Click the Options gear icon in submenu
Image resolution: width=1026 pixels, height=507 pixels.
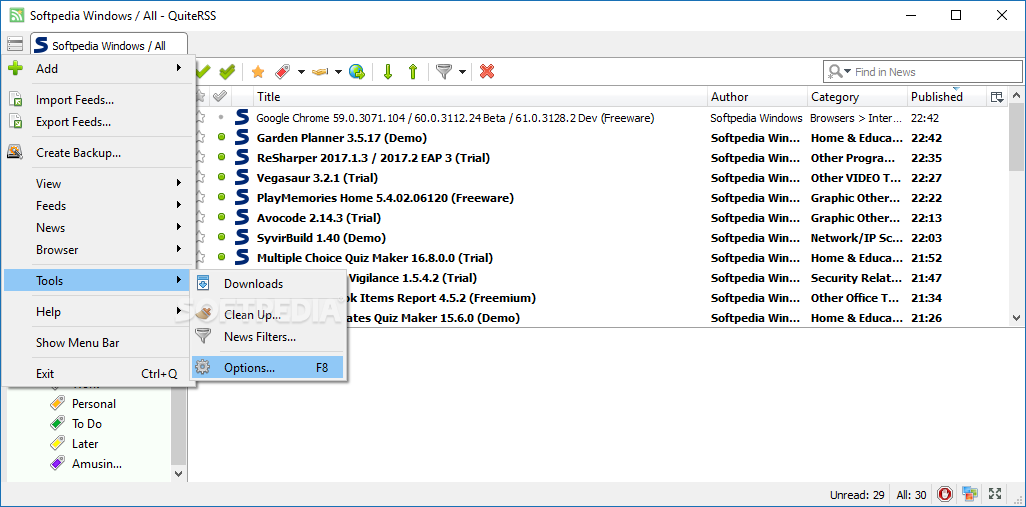click(x=203, y=367)
